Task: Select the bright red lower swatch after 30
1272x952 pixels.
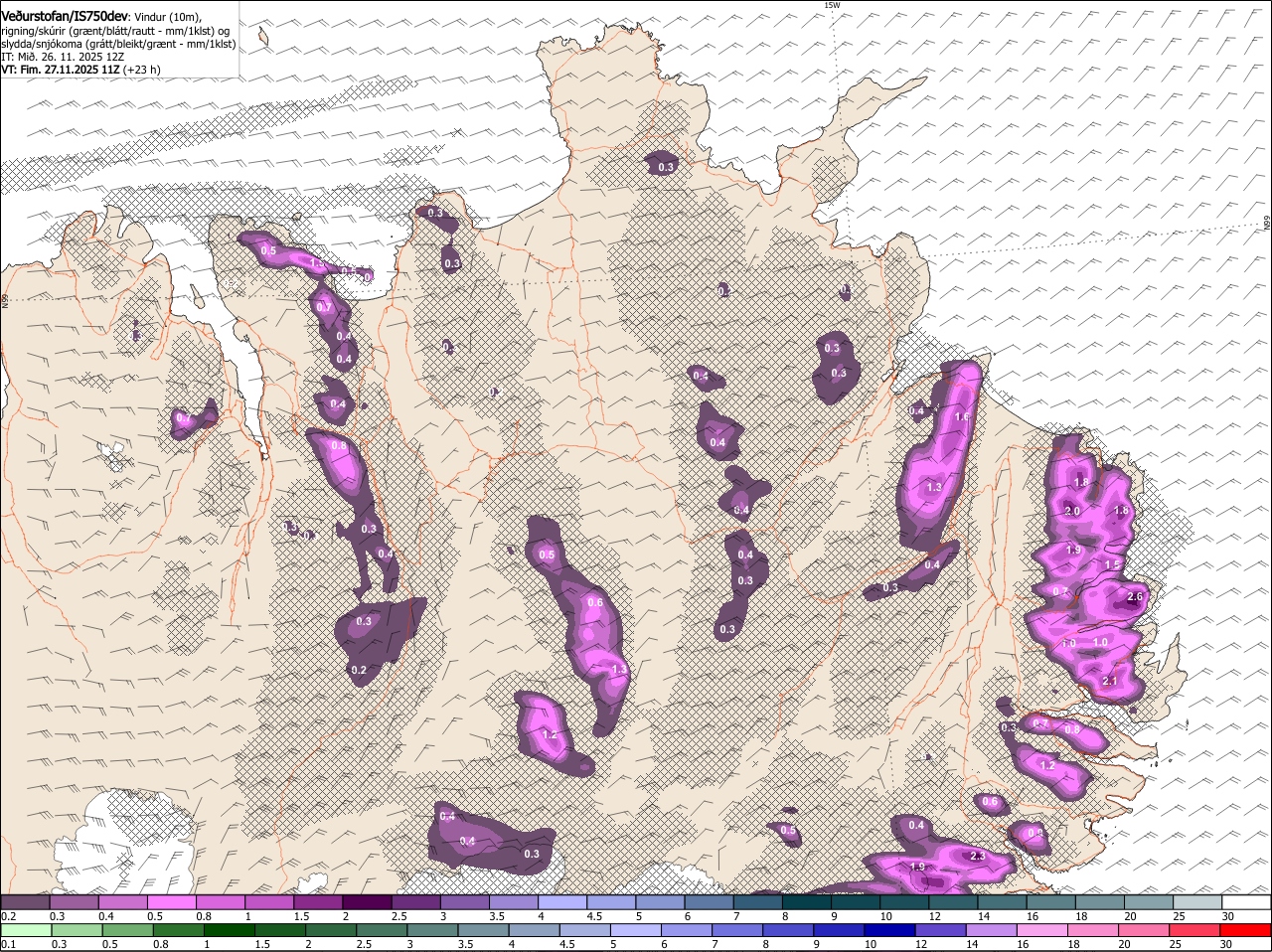Action: coord(1246,930)
